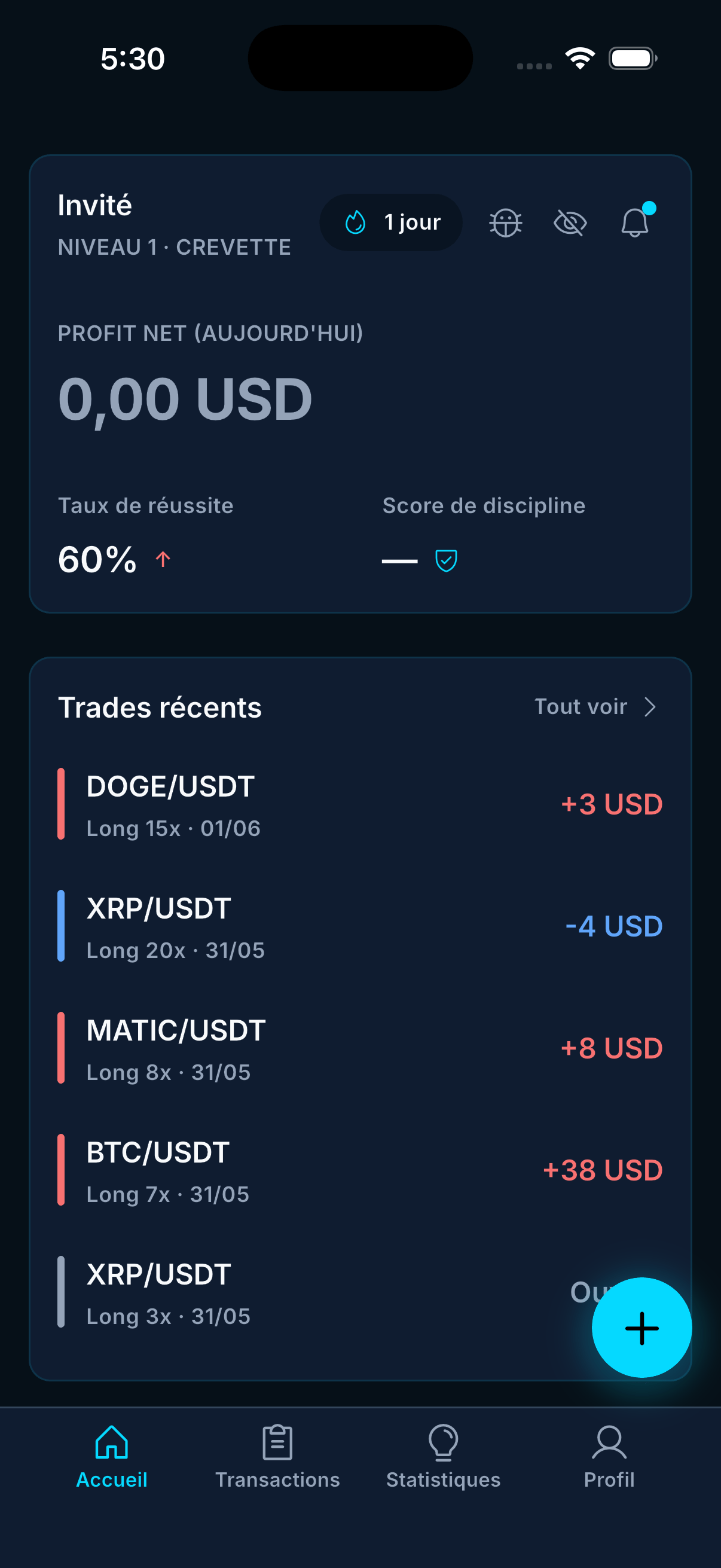Expand trades with the Tout voir chevron
The width and height of the screenshot is (721, 1568).
[650, 707]
